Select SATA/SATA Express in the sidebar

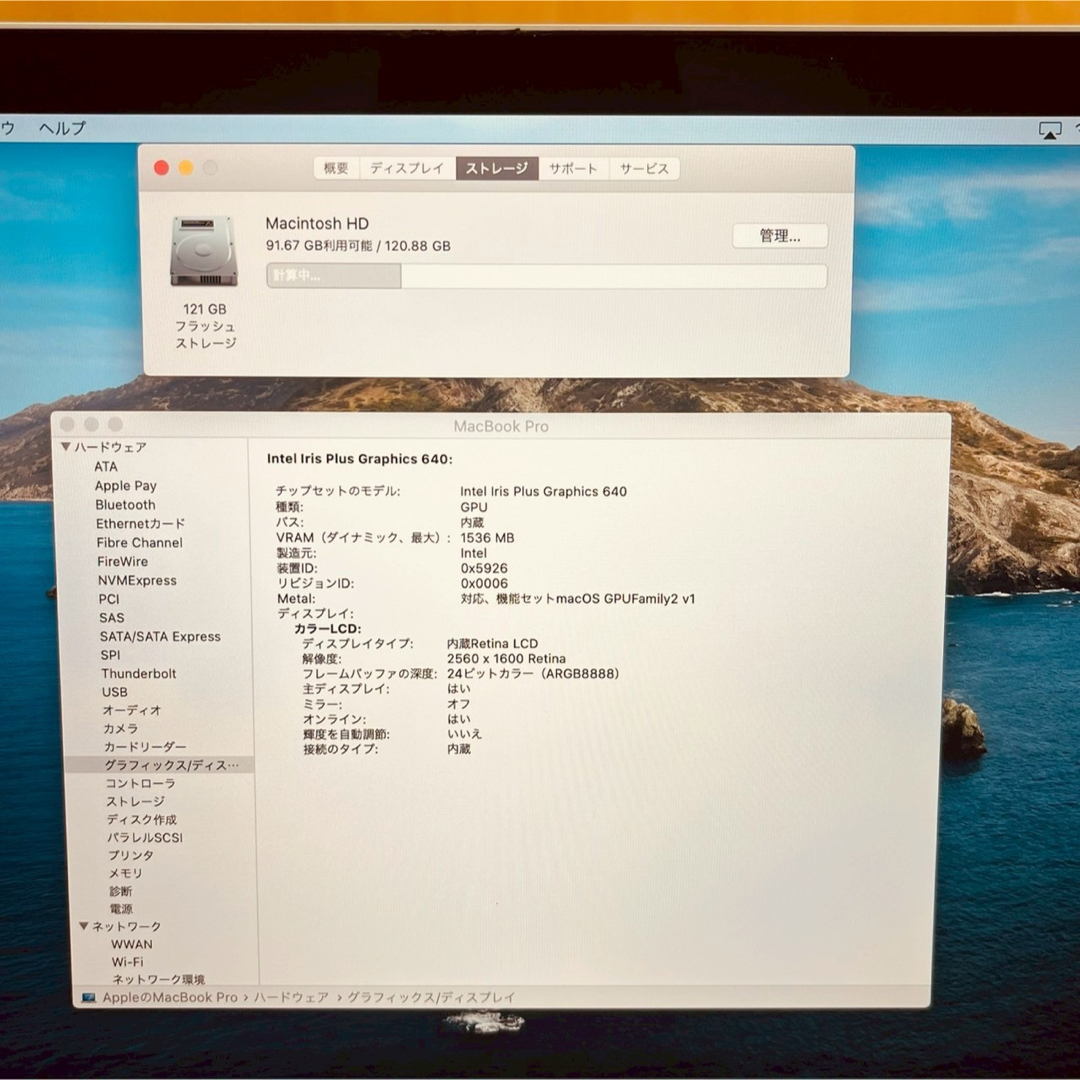pyautogui.click(x=160, y=636)
